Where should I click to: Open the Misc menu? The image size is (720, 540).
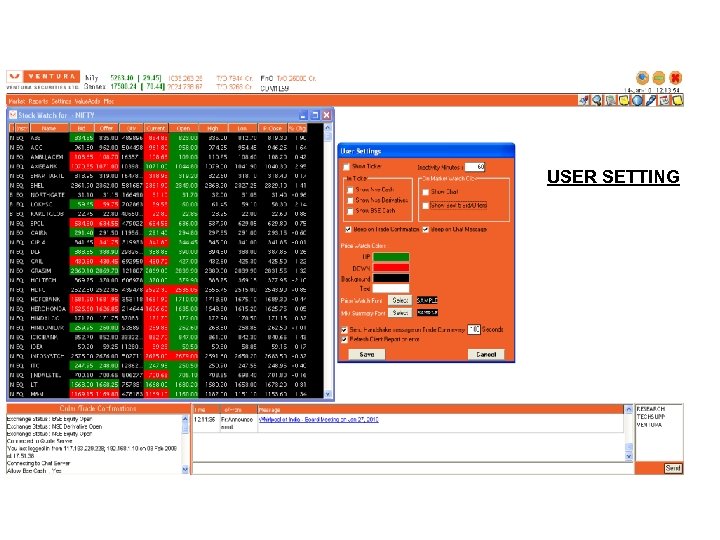109,101
